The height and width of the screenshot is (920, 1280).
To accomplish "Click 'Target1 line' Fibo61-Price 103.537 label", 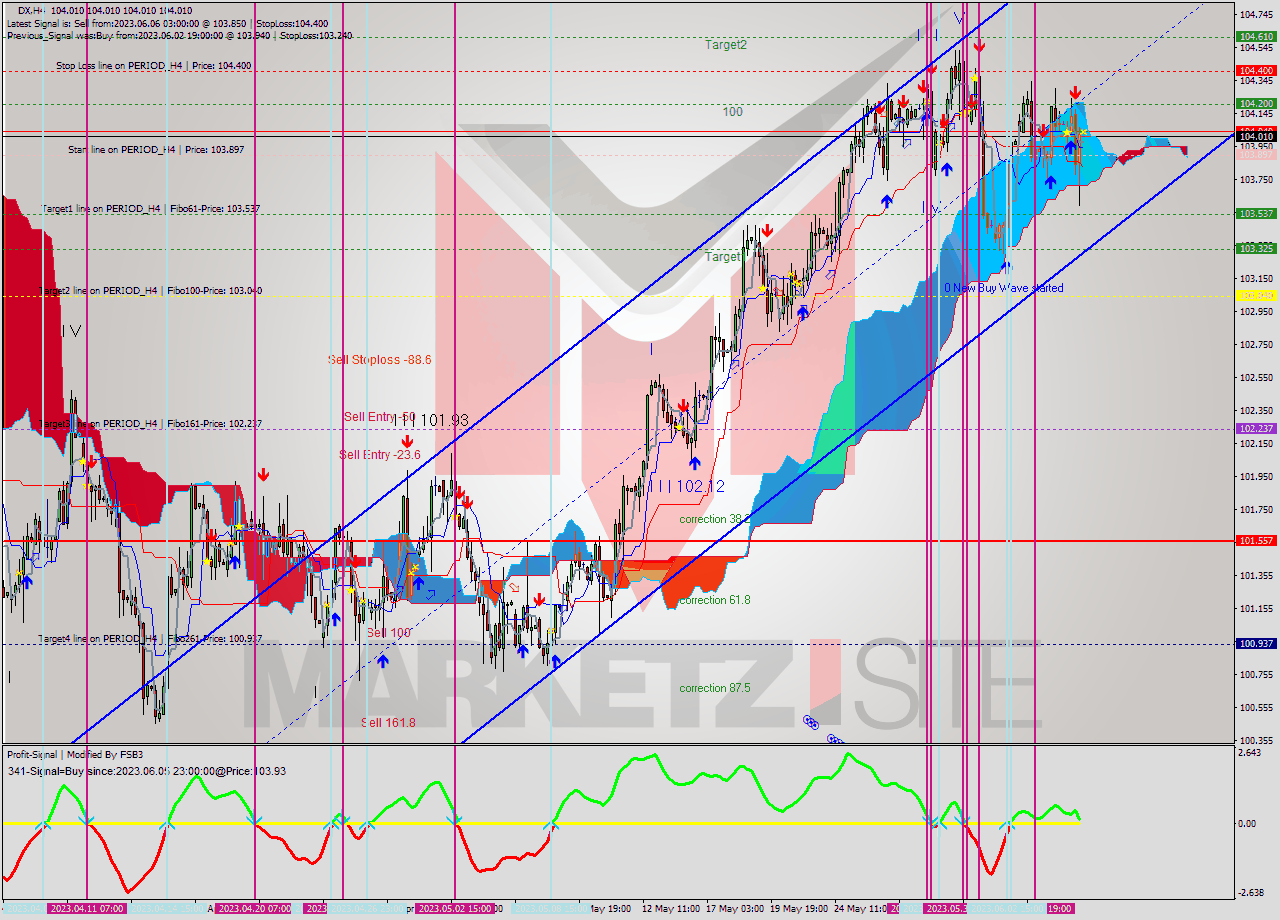I will [x=150, y=209].
